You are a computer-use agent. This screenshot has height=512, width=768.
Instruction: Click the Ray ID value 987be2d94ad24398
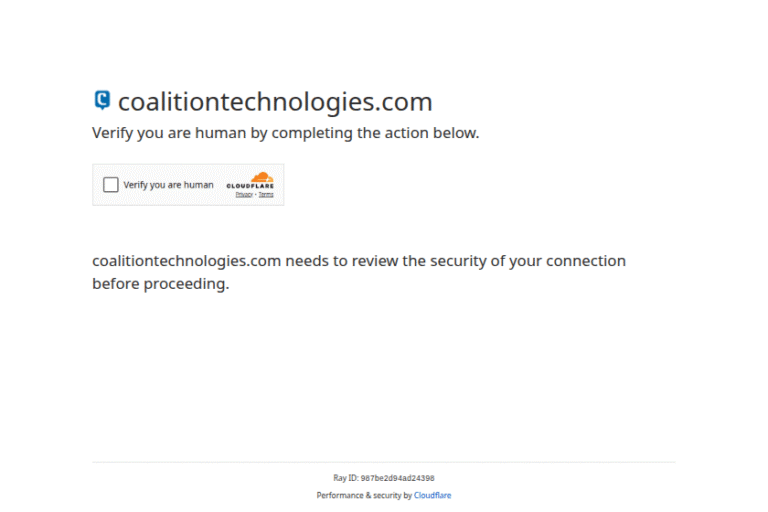pyautogui.click(x=398, y=478)
